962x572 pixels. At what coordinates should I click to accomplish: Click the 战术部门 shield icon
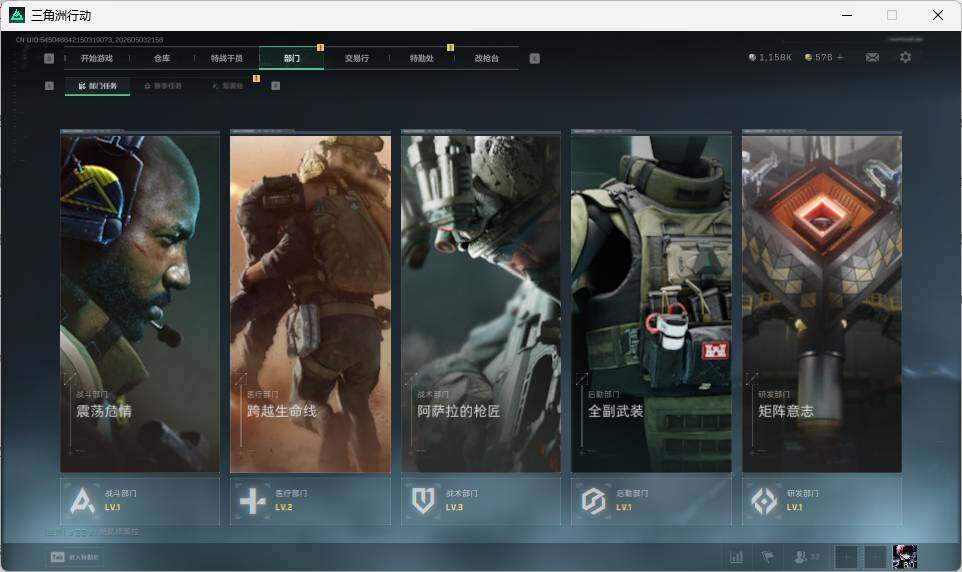tap(423, 501)
